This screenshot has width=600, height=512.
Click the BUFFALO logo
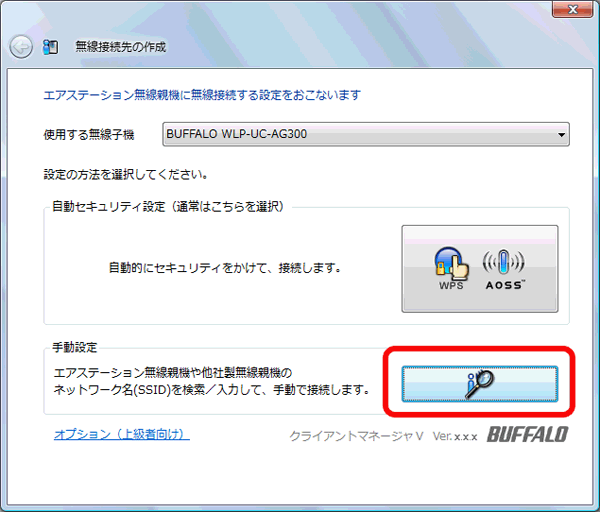pos(527,435)
